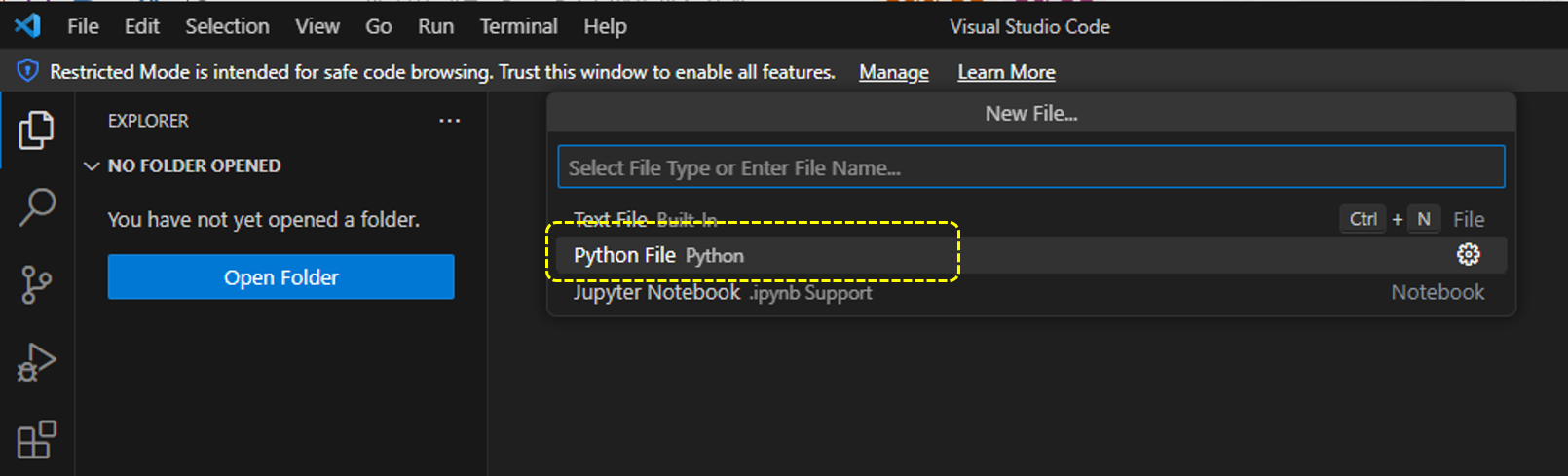Click the Learn More link
1568x476 pixels.
pos(1006,72)
